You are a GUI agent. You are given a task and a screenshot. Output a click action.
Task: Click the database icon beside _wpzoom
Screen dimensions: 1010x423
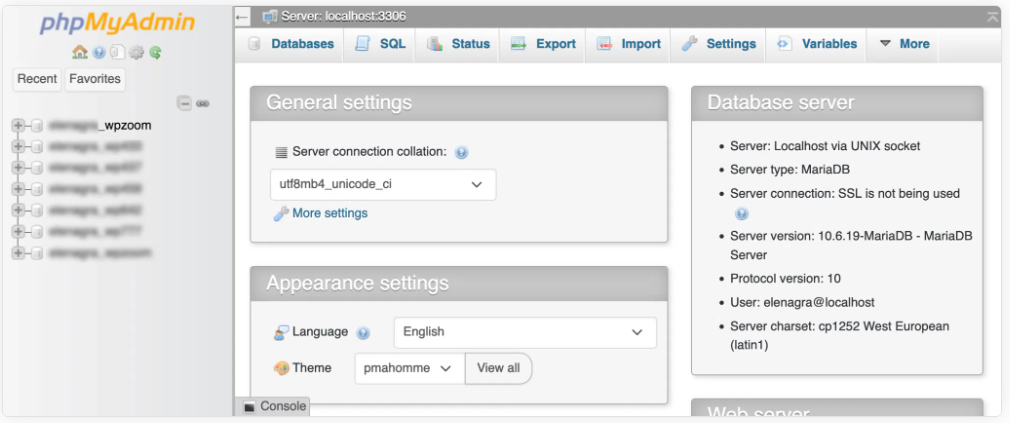pyautogui.click(x=37, y=126)
